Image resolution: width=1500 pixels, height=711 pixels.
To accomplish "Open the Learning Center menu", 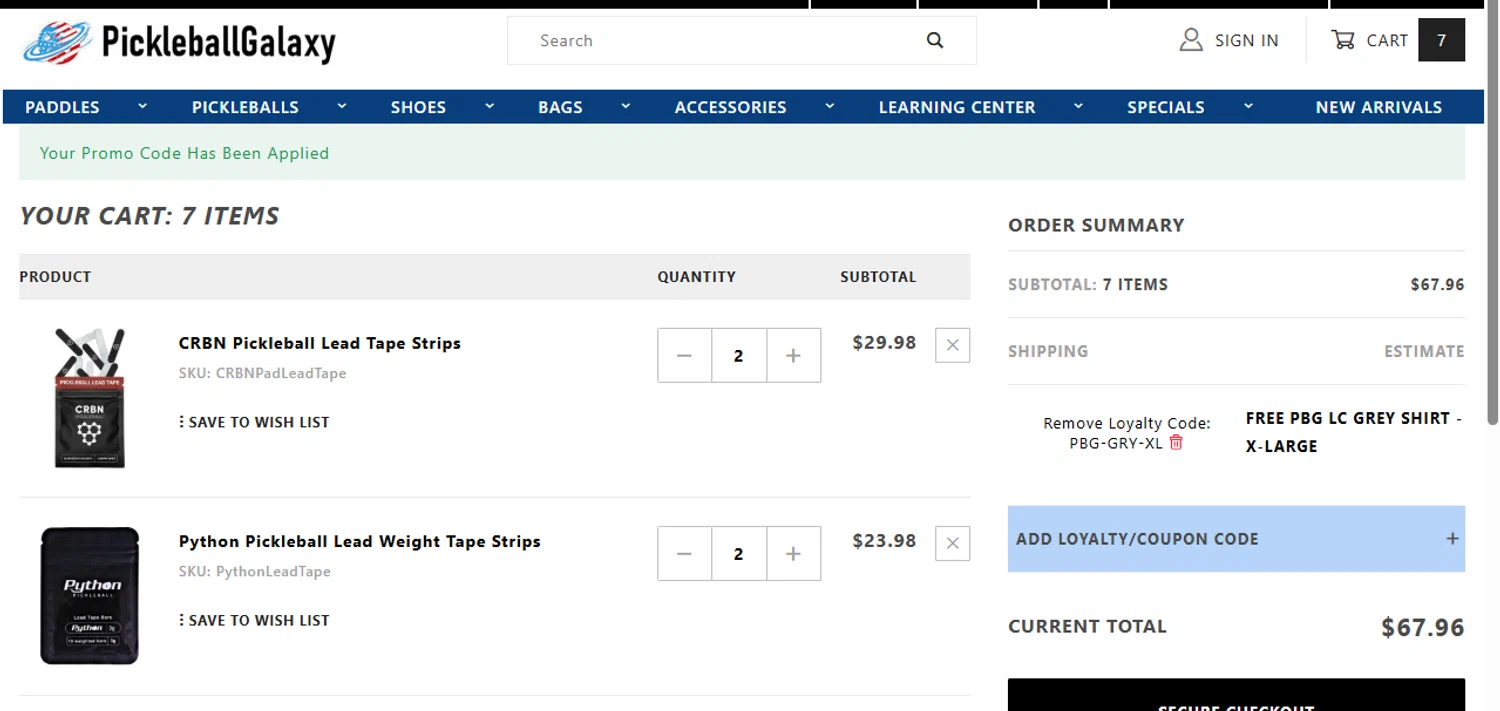I will point(957,107).
